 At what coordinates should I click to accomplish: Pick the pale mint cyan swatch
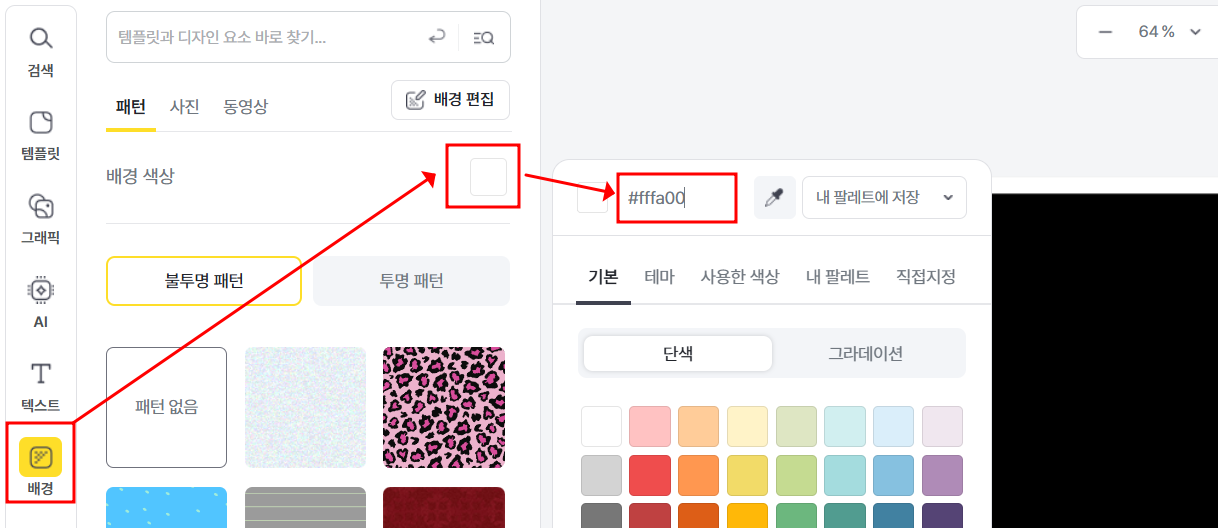(845, 426)
